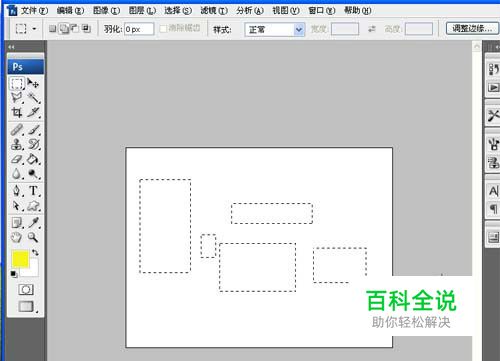
Task: Select the Brush tool
Action: (33, 130)
